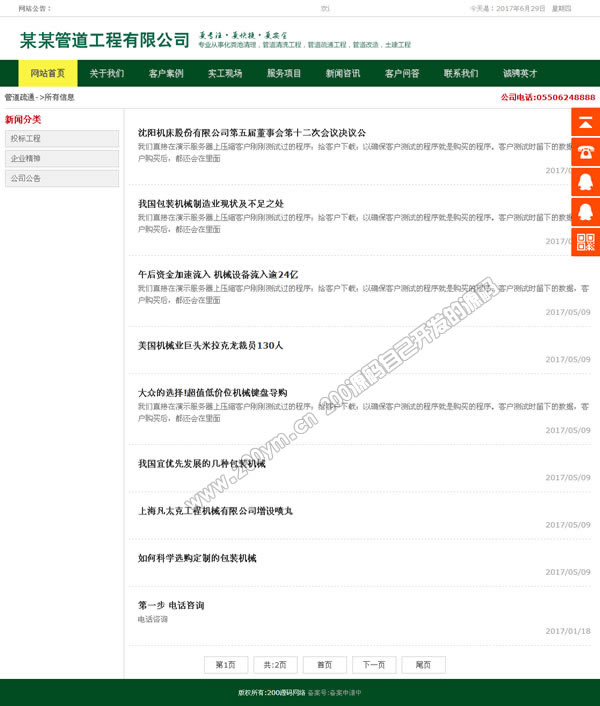Viewport: 600px width, 706px height.
Task: Open 网站首页 navigation tab
Action: pos(48,73)
